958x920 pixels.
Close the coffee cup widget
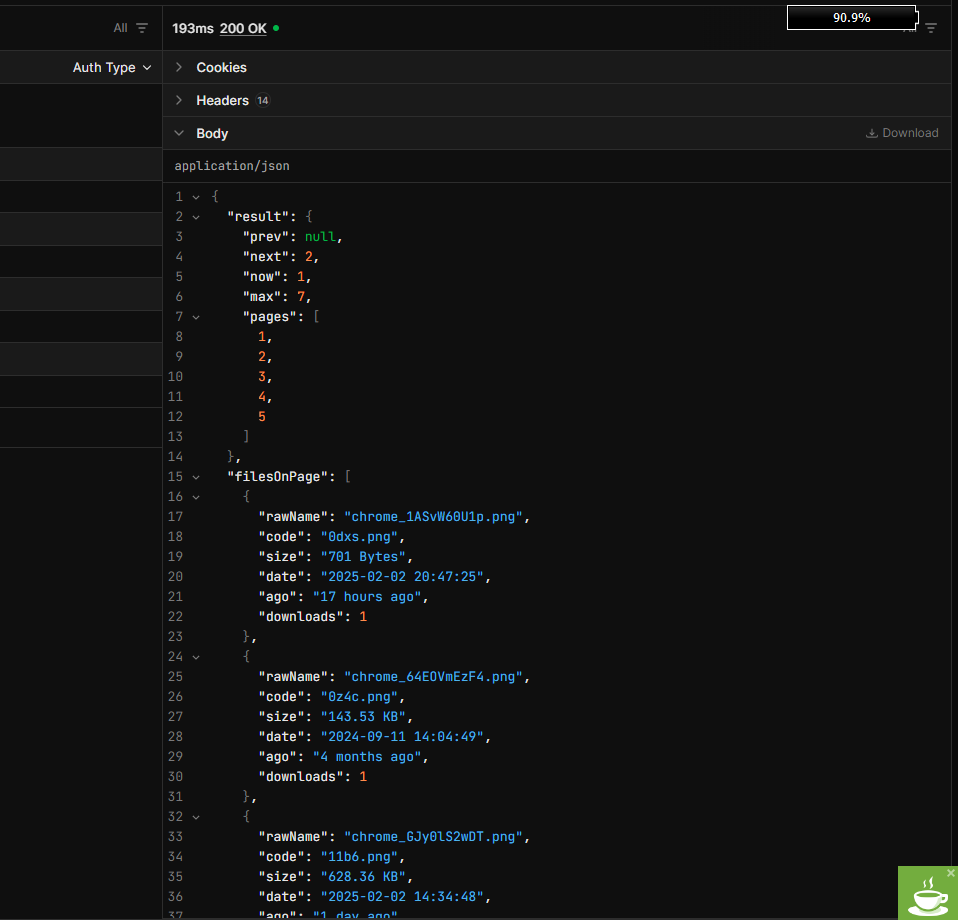point(951,873)
